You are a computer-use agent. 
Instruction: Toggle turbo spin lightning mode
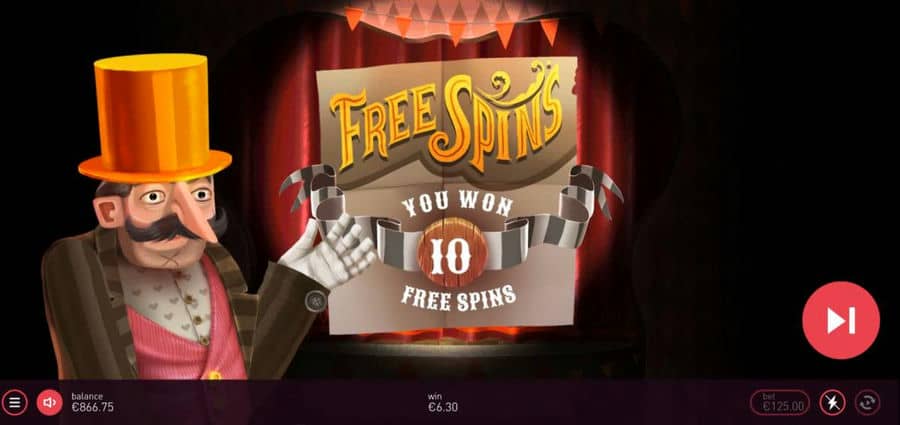pos(832,402)
